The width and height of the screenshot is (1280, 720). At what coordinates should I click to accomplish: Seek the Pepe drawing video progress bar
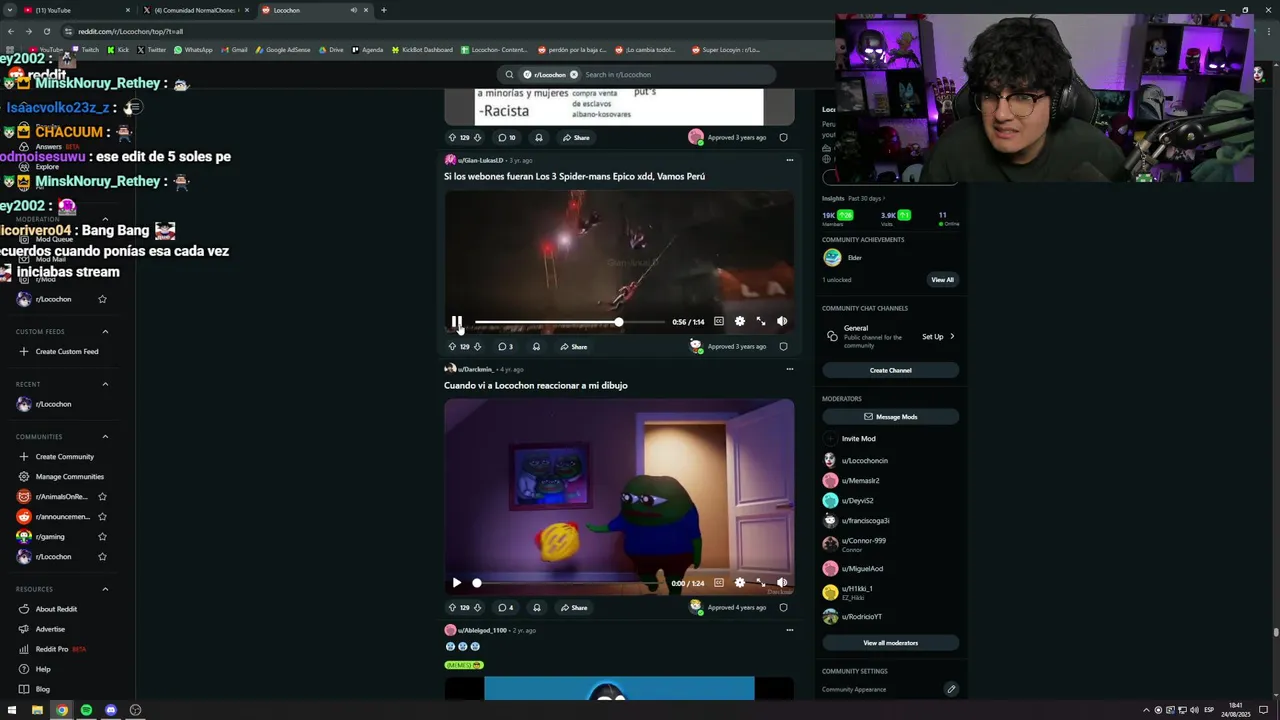point(570,583)
